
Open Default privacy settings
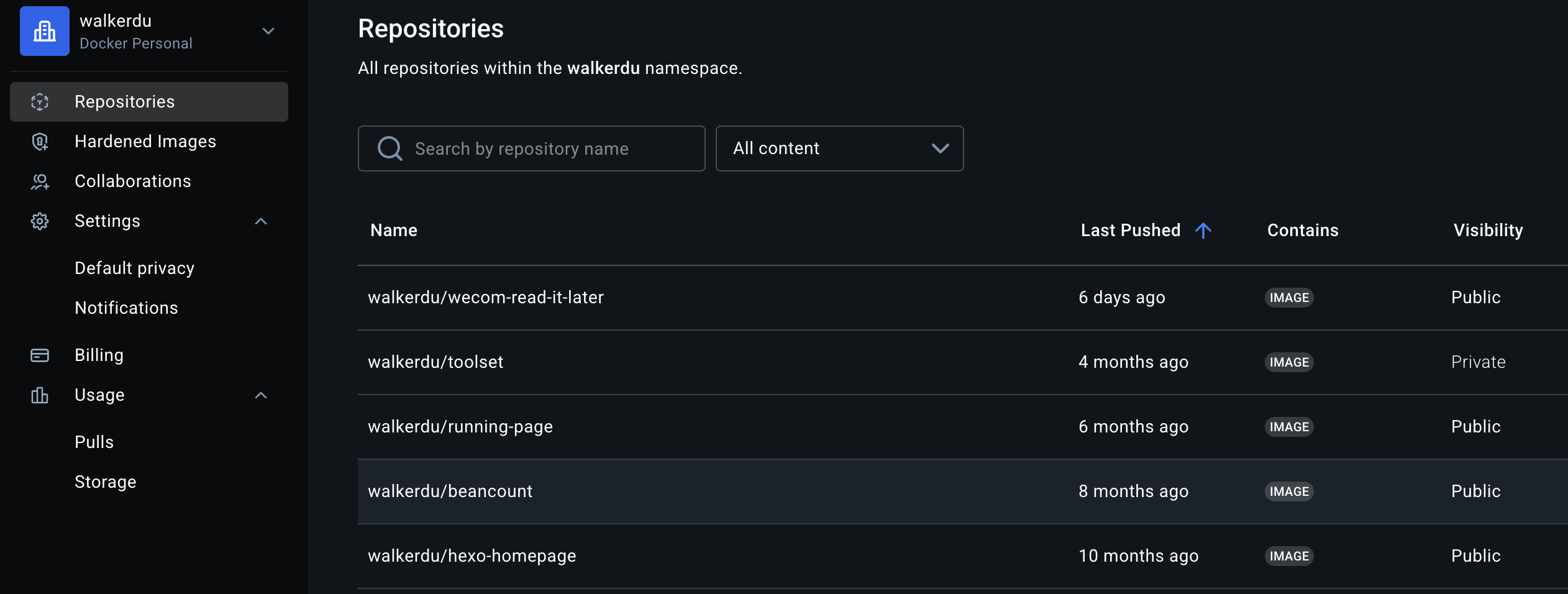click(134, 268)
